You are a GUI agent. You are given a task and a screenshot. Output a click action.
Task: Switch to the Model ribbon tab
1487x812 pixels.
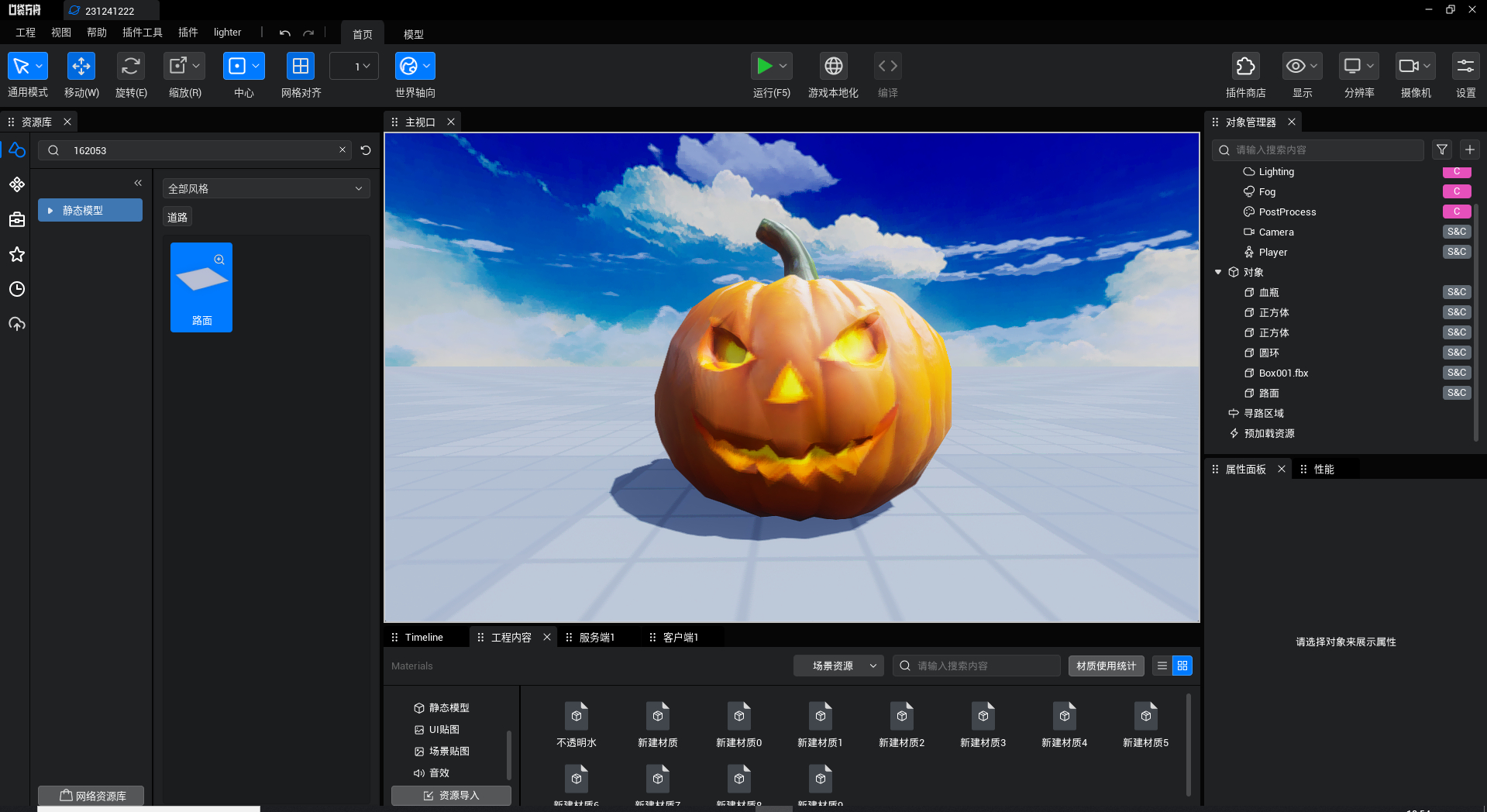click(x=414, y=34)
